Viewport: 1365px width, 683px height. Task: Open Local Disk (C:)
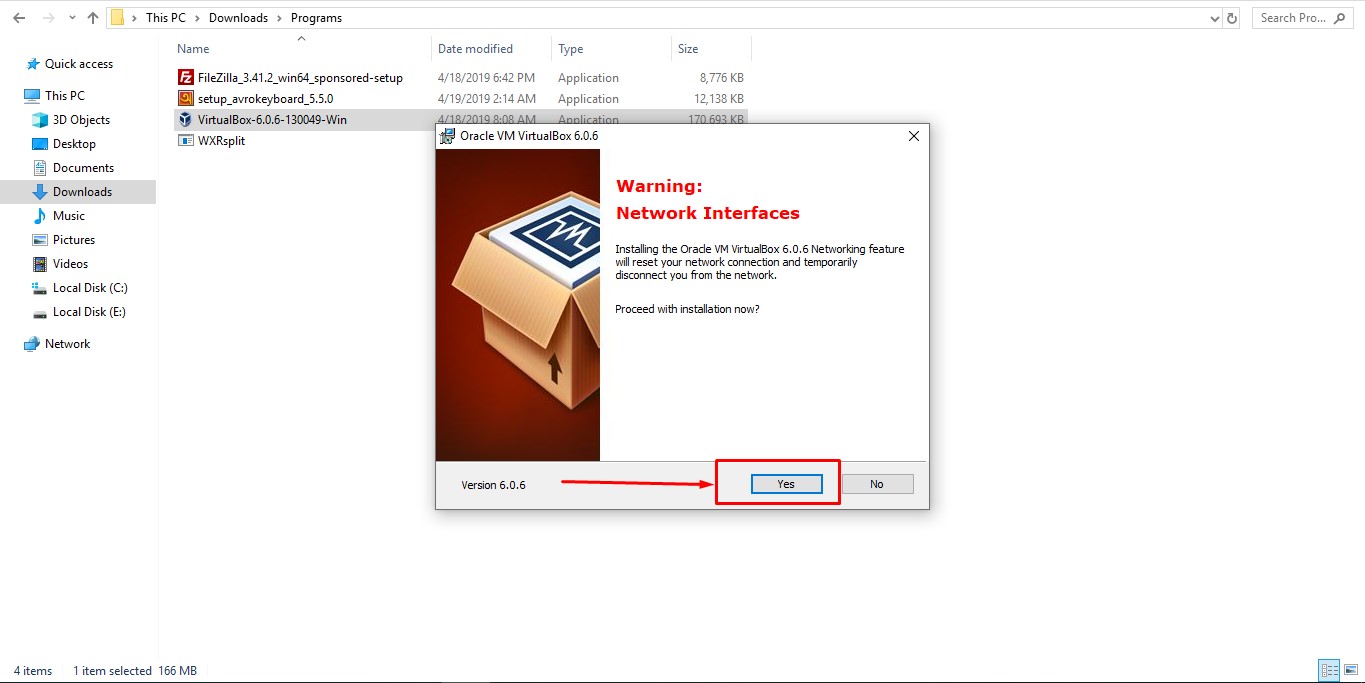(90, 288)
